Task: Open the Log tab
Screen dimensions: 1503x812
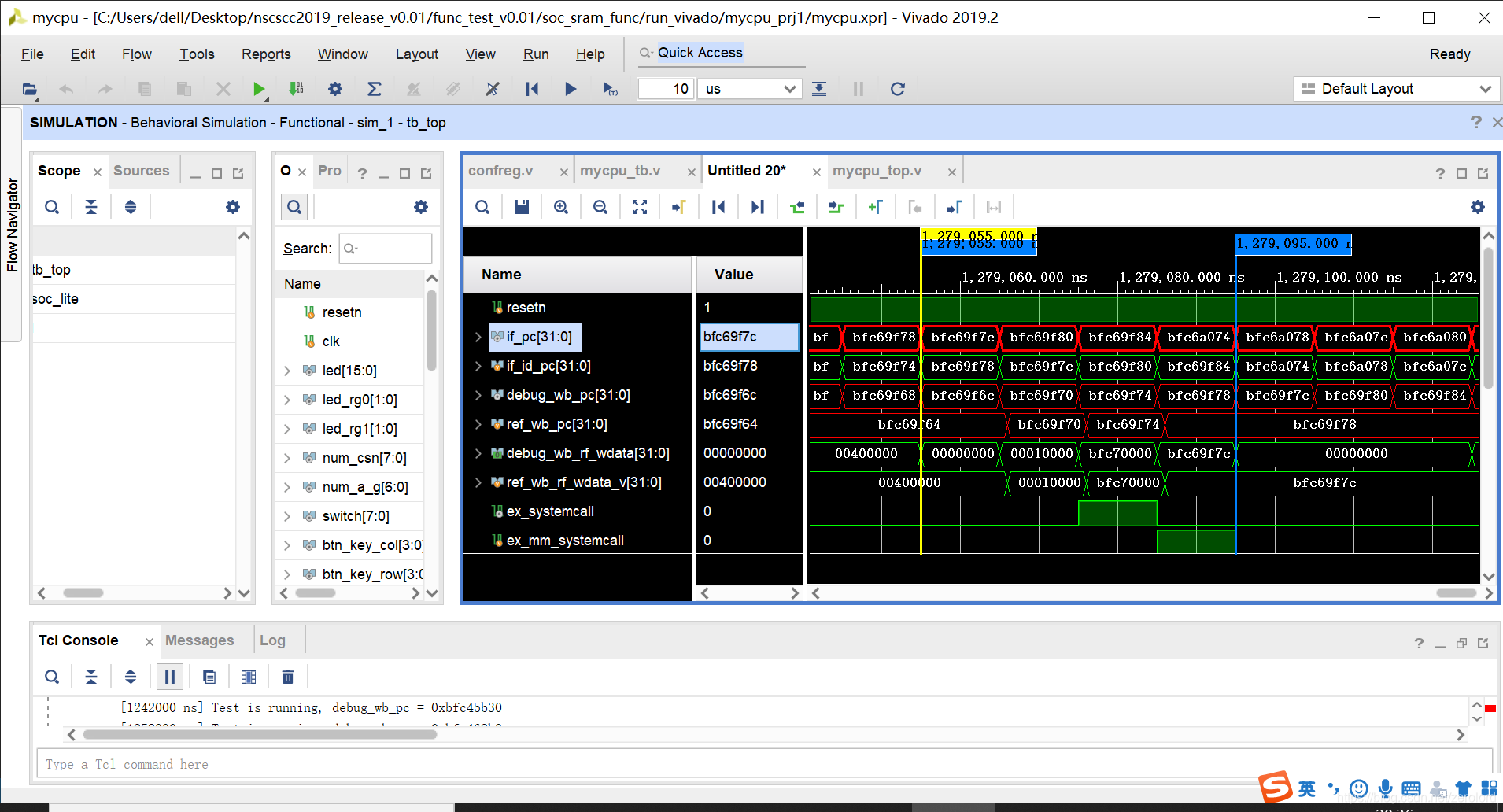Action: coord(272,640)
